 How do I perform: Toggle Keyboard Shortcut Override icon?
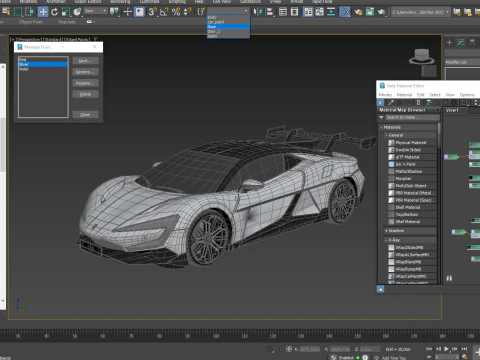(139, 12)
